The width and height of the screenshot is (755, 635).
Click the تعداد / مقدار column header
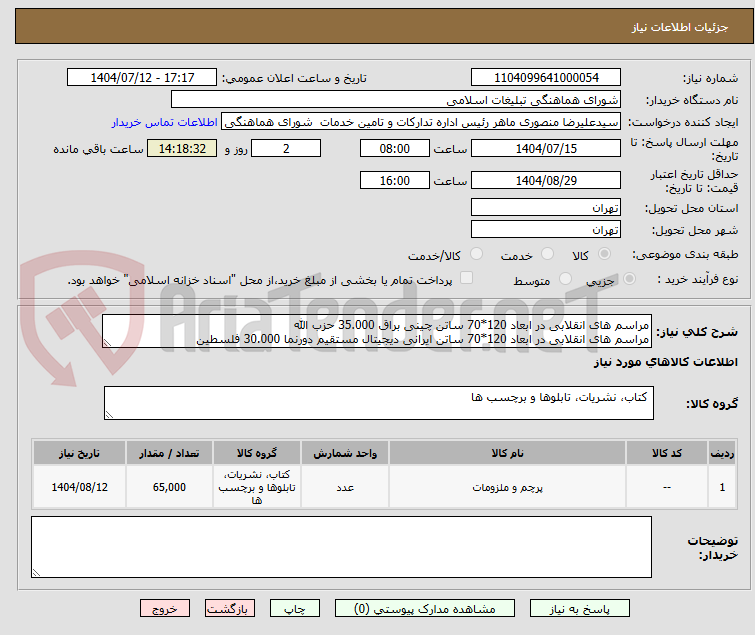[x=169, y=453]
